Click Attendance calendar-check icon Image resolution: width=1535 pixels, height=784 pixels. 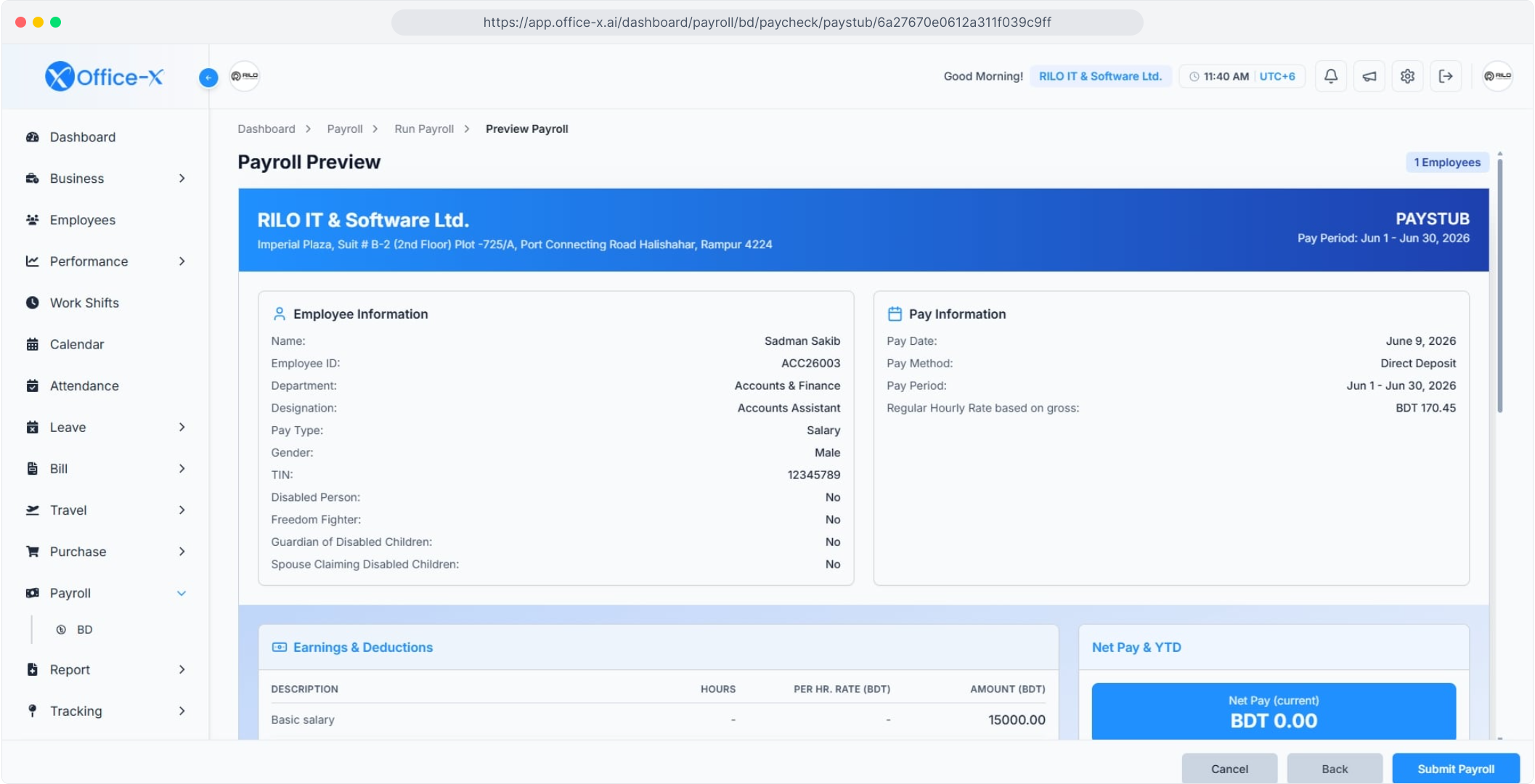[32, 385]
